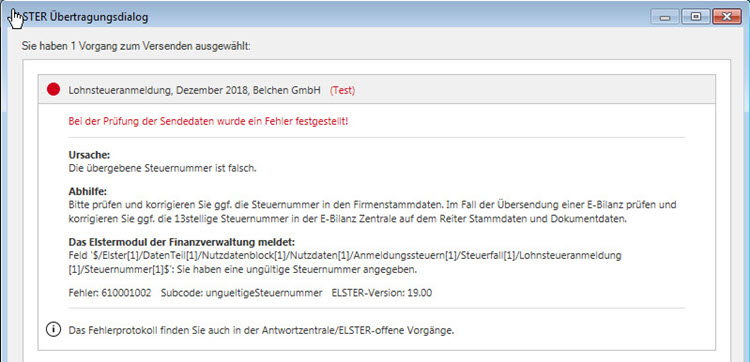Click the window title 'ELSTER Übertragungsdialog'
The image size is (750, 362).
[85, 17]
